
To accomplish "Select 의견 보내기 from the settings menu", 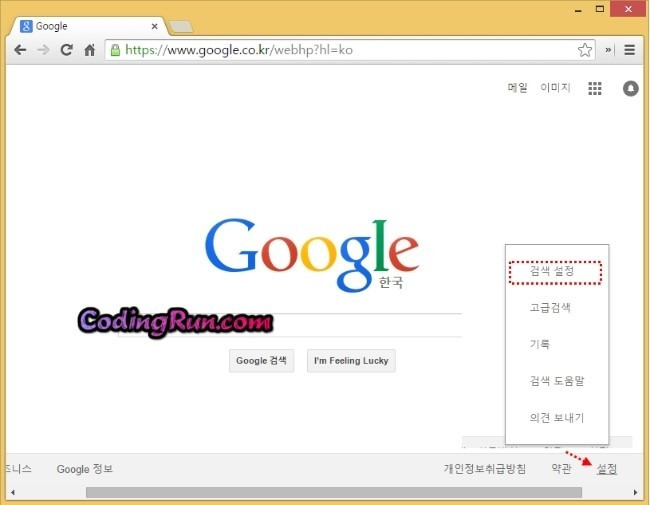I will [x=557, y=418].
